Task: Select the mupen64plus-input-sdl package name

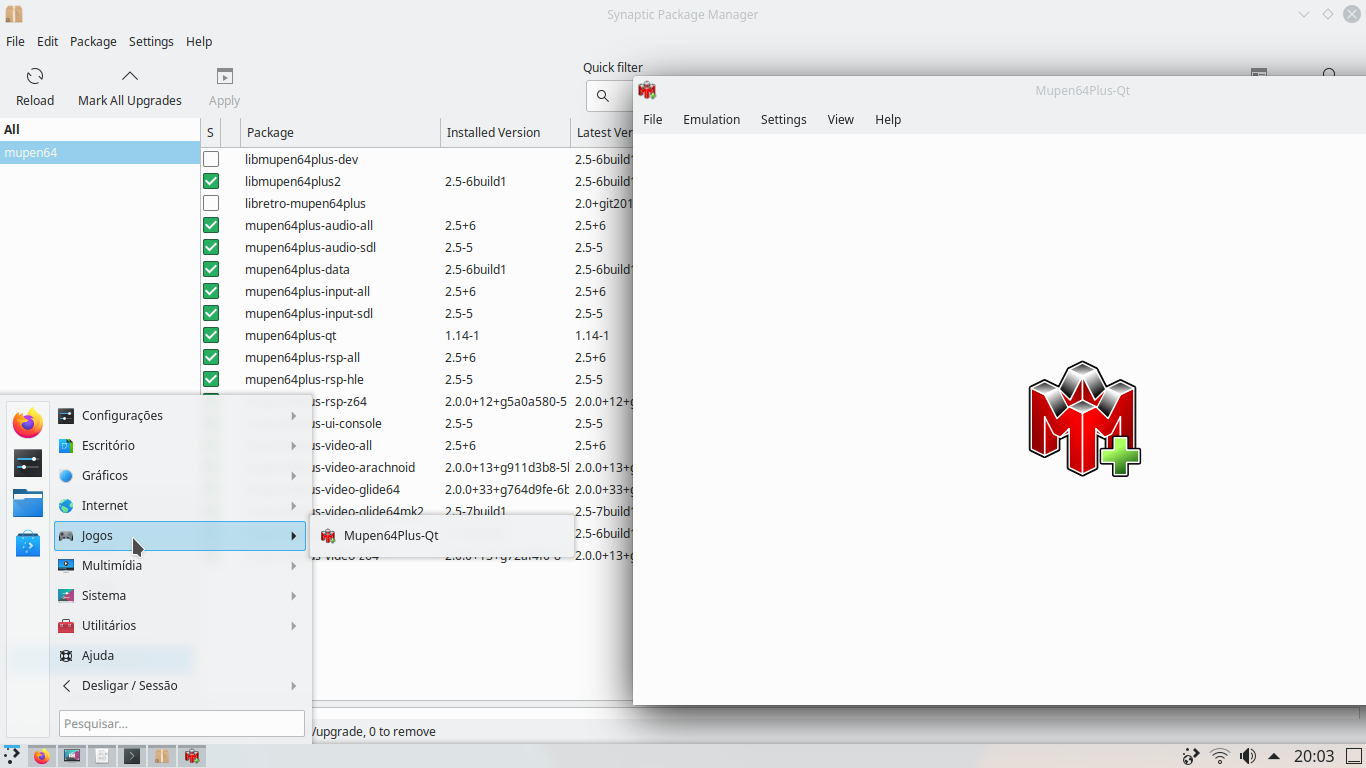Action: pyautogui.click(x=309, y=313)
